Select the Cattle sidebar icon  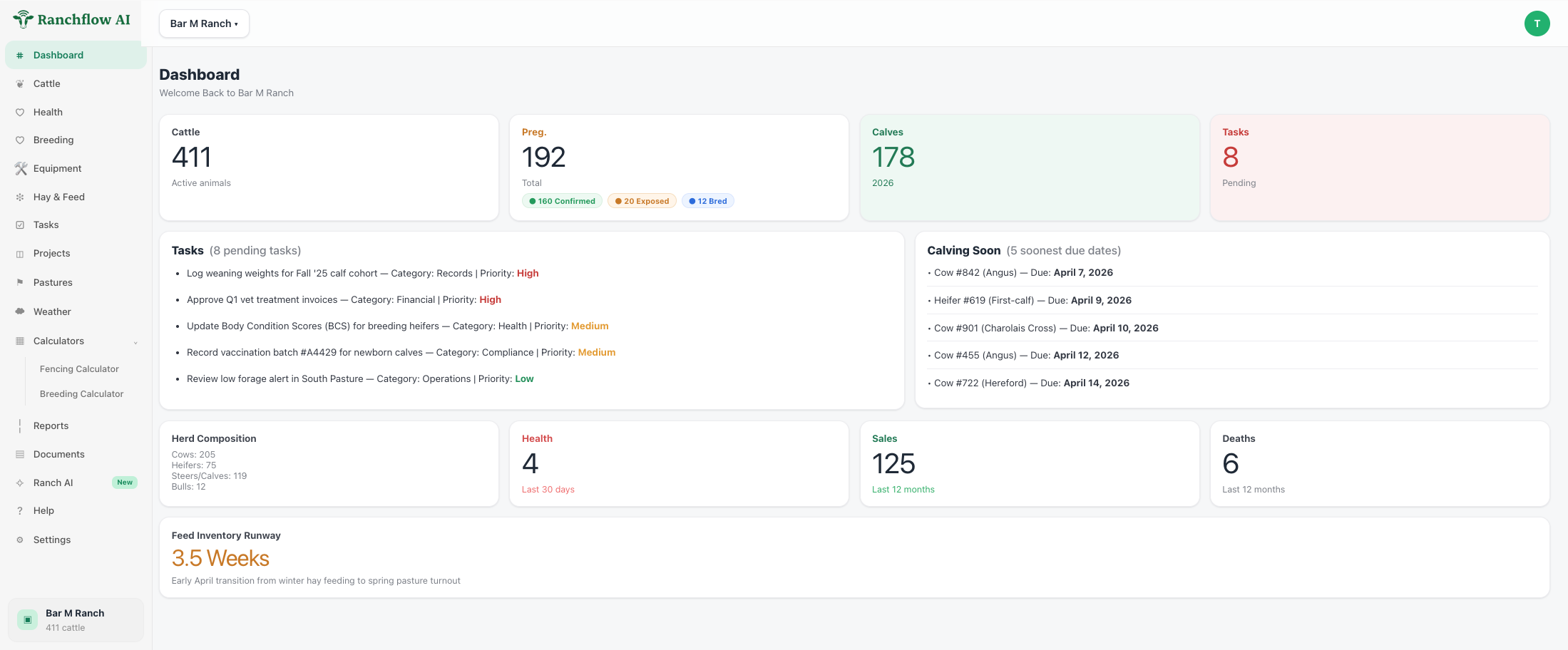(21, 83)
